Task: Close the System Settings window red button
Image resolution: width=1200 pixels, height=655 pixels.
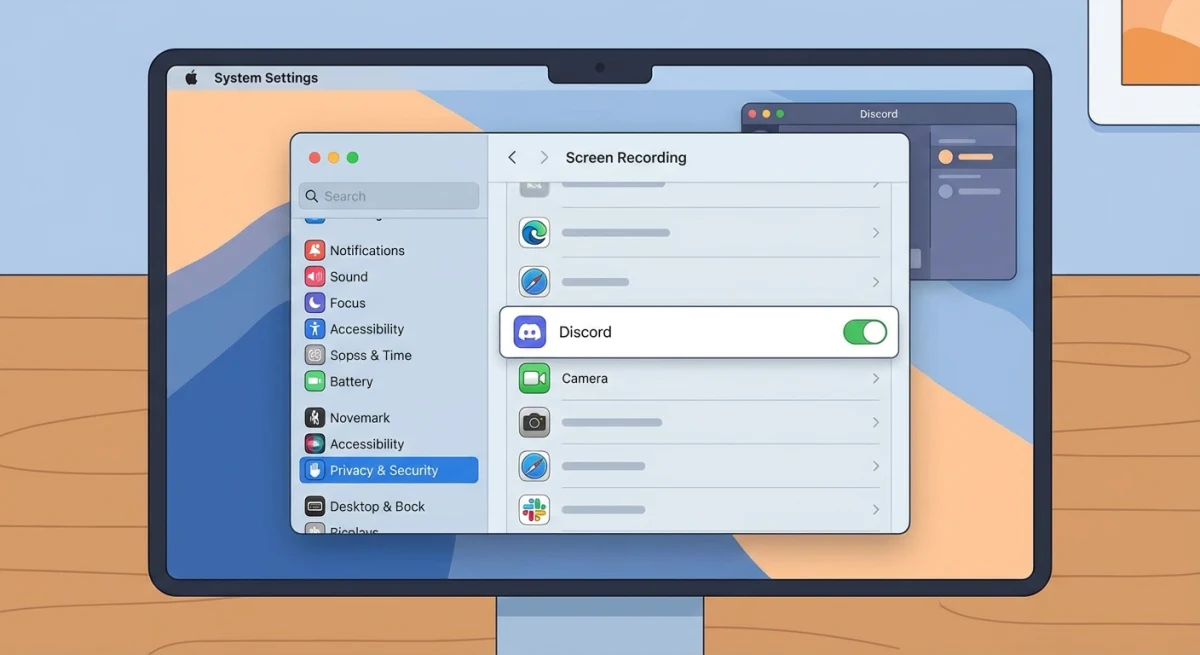Action: click(315, 158)
